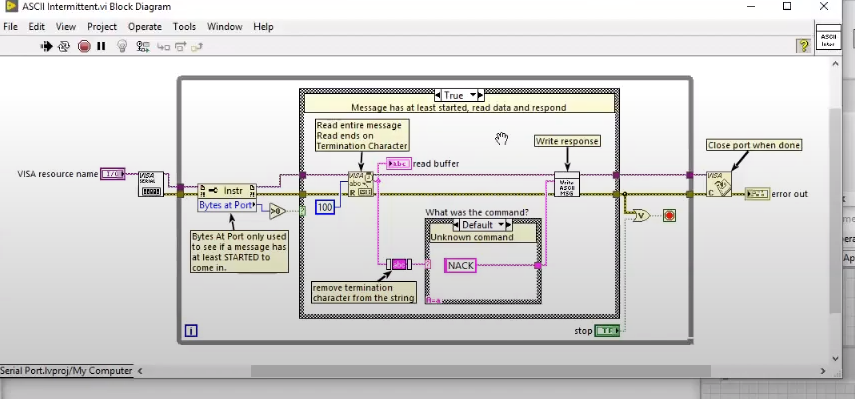This screenshot has height=399, width=855.
Task: Click the Close port when done comment
Action: tap(754, 145)
